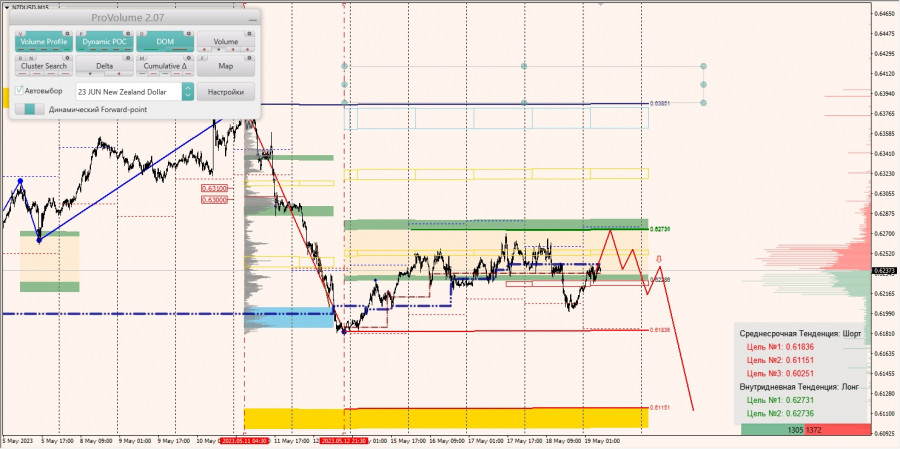Open gear settings on the Volume Profile button
Screen dimensions: 900x449
(68, 34)
